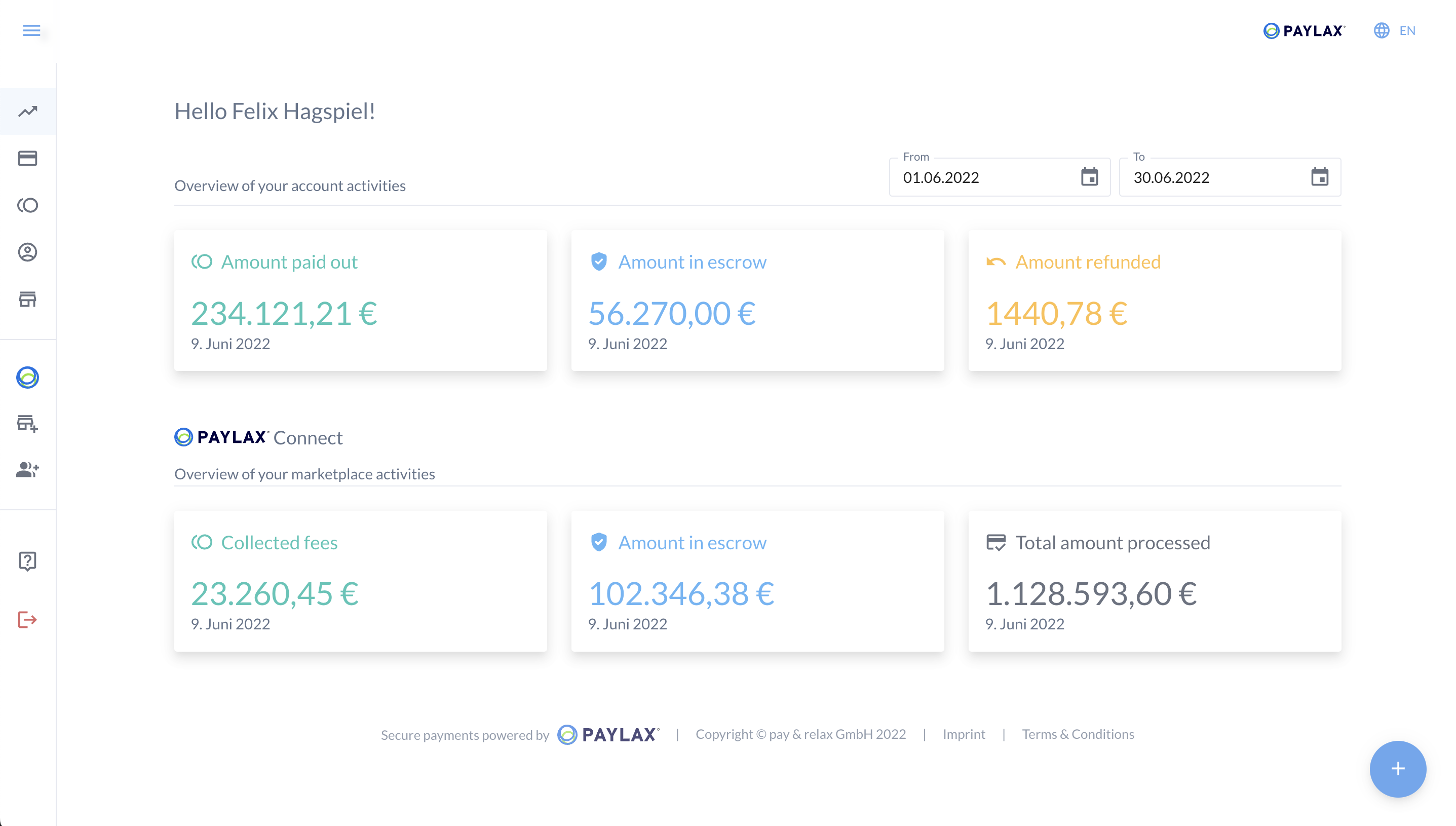This screenshot has width=1456, height=826.
Task: Open the Imprint footer link
Action: pos(963,734)
